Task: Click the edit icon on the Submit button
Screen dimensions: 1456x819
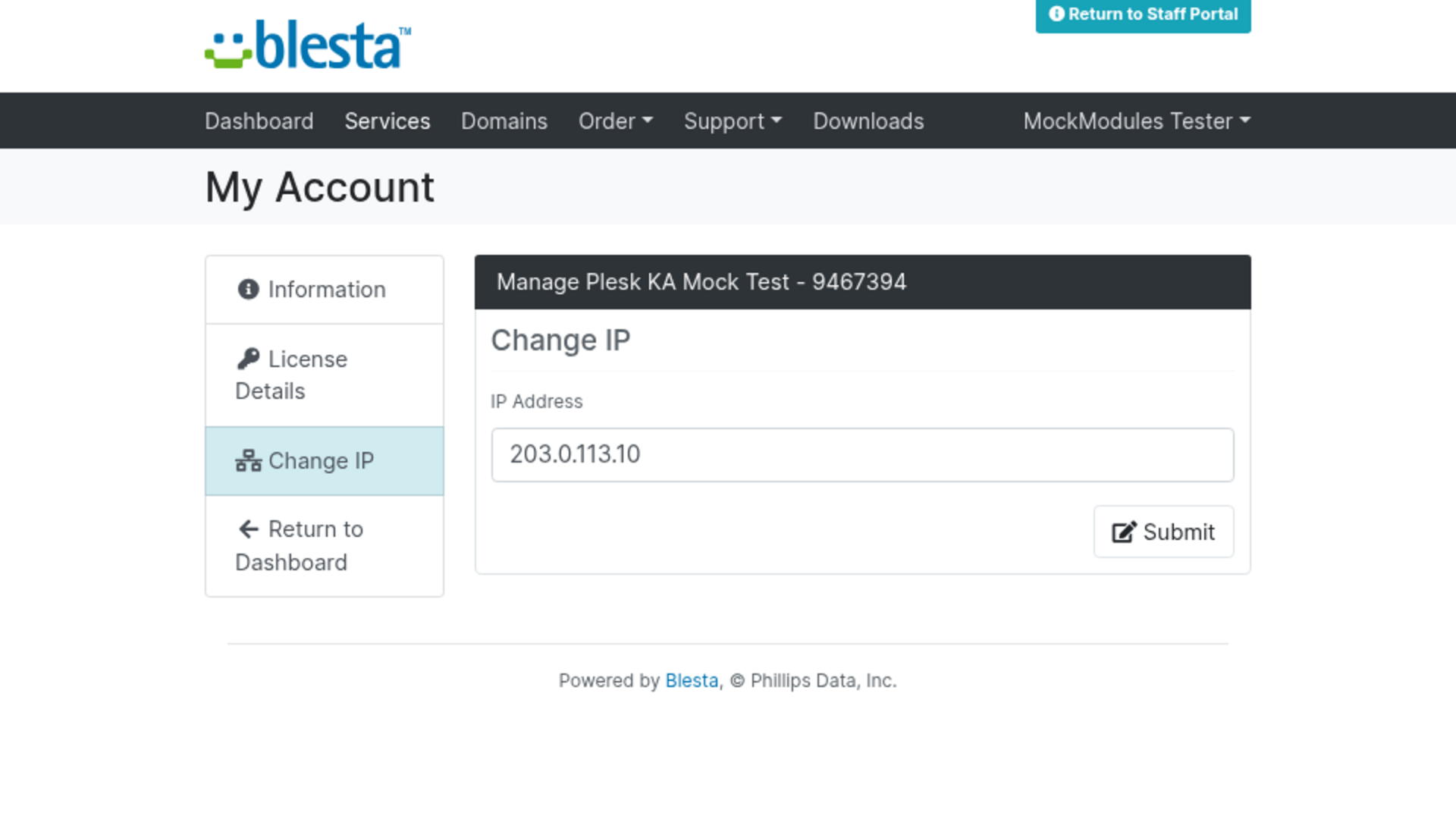Action: 1124,532
